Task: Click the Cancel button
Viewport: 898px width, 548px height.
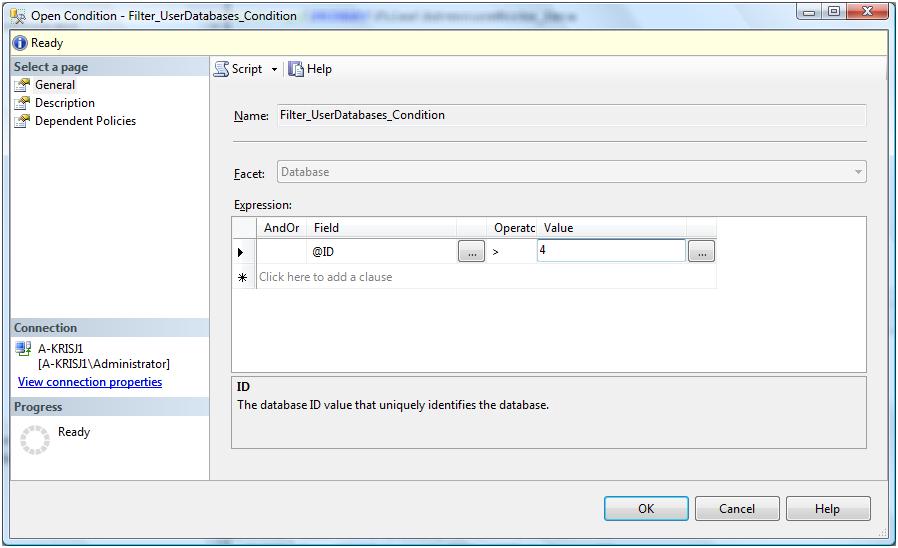Action: (737, 508)
